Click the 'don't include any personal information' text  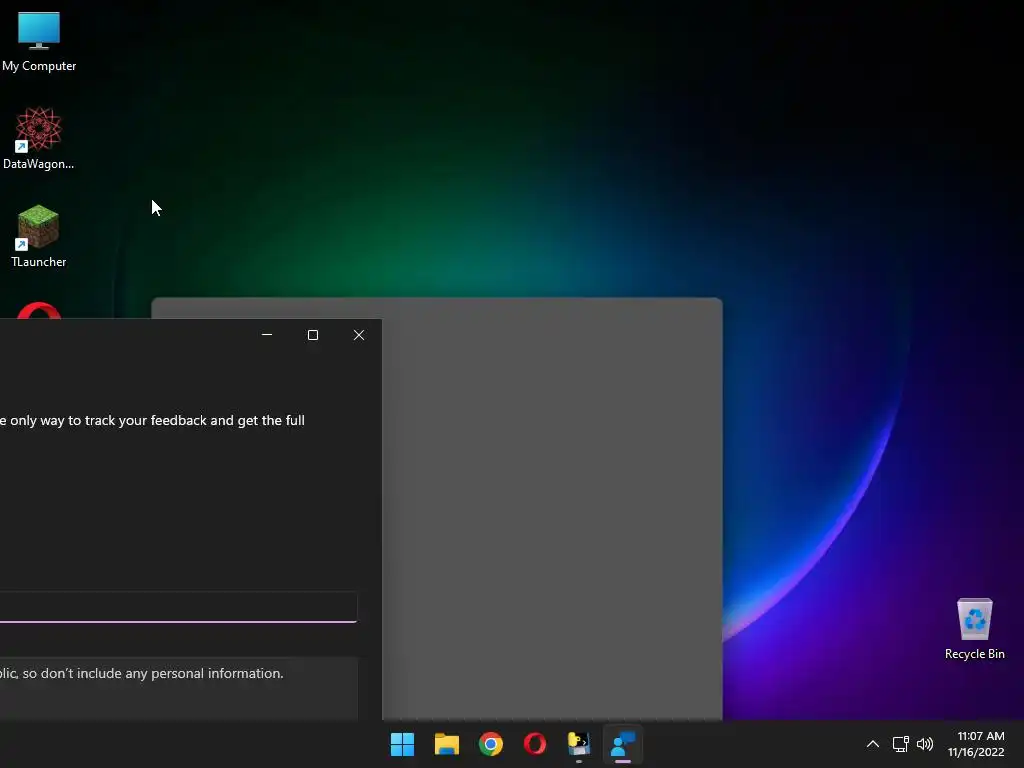click(x=162, y=673)
